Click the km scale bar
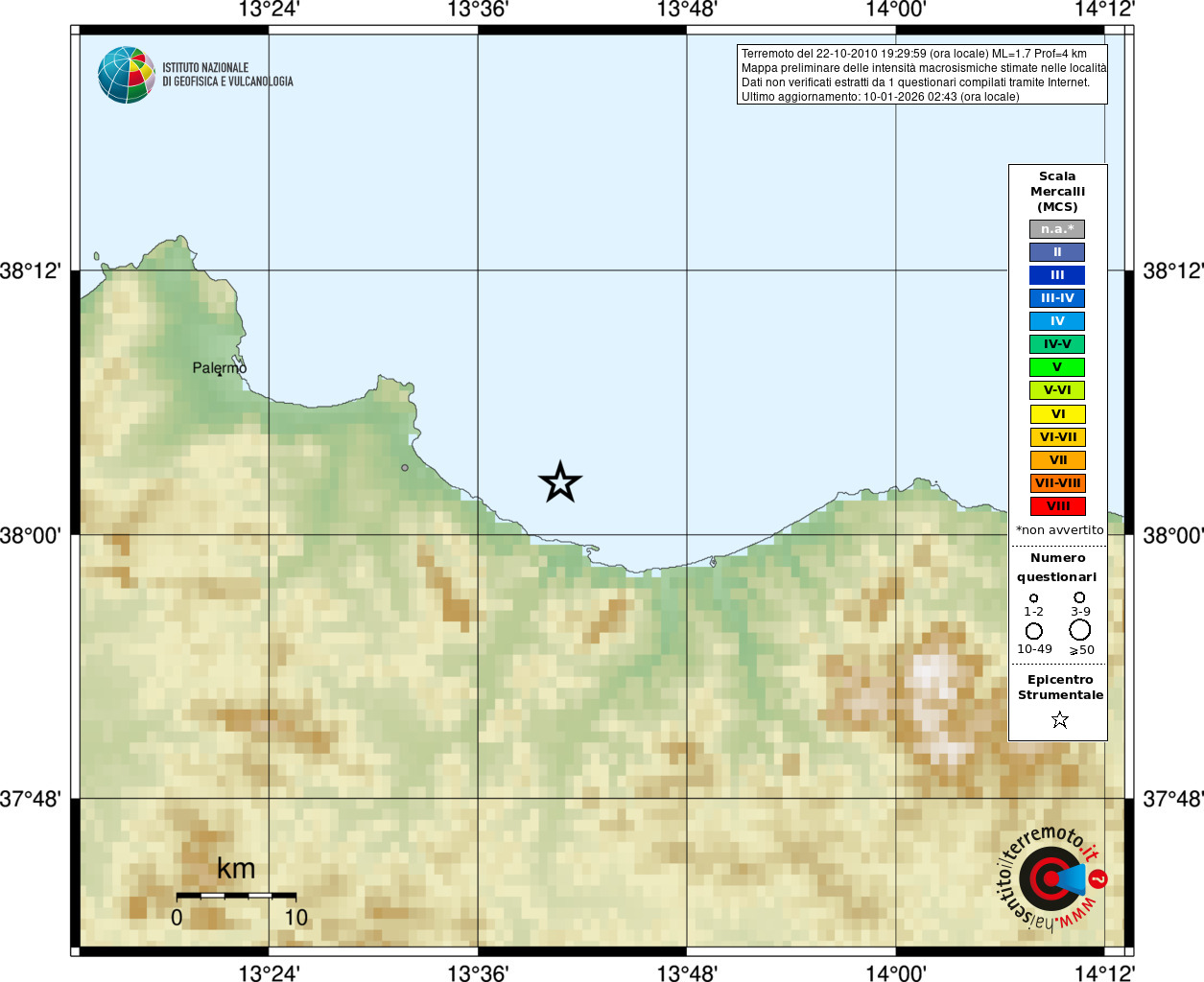 tap(236, 896)
